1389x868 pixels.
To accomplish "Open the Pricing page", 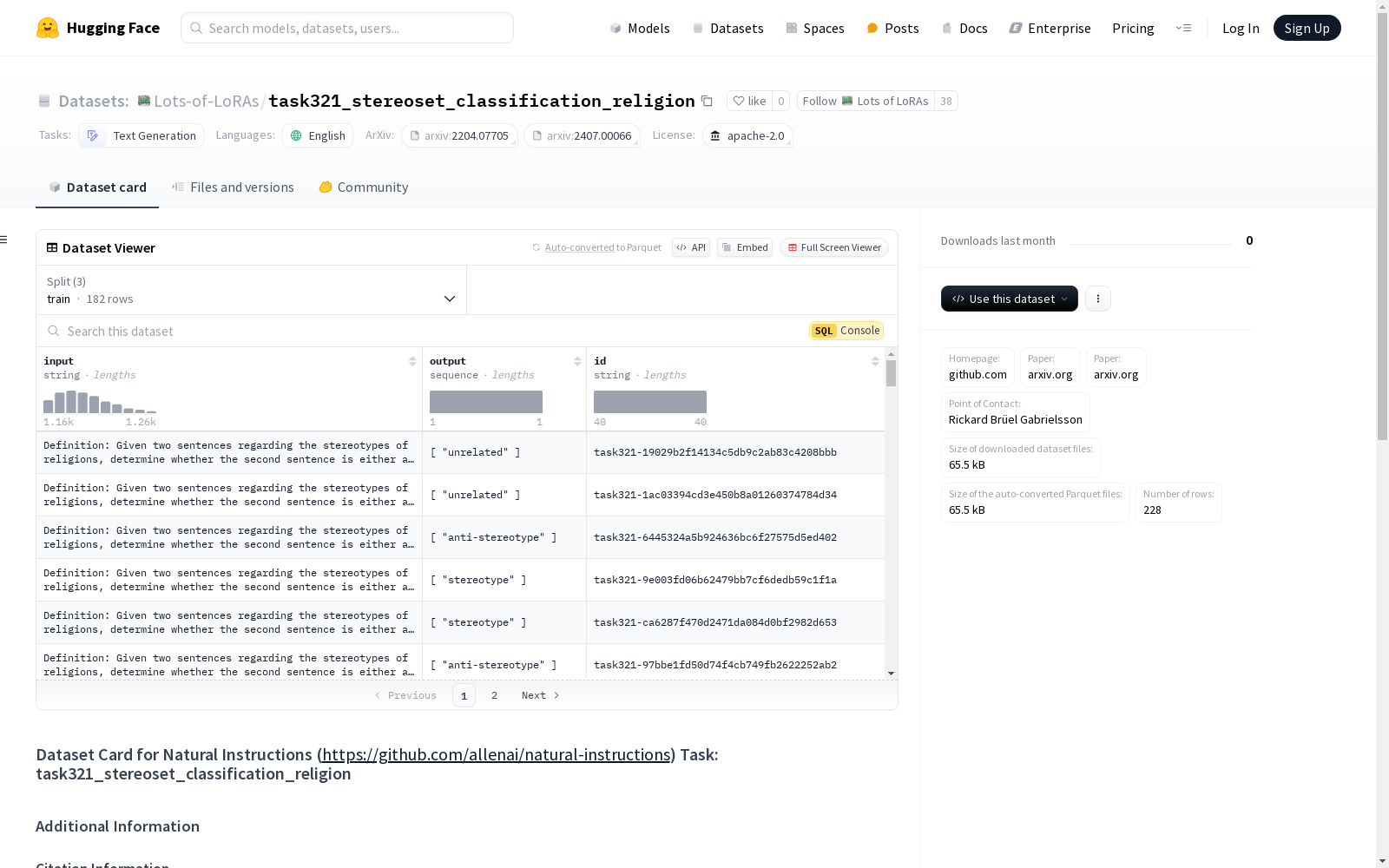I will tap(1133, 28).
